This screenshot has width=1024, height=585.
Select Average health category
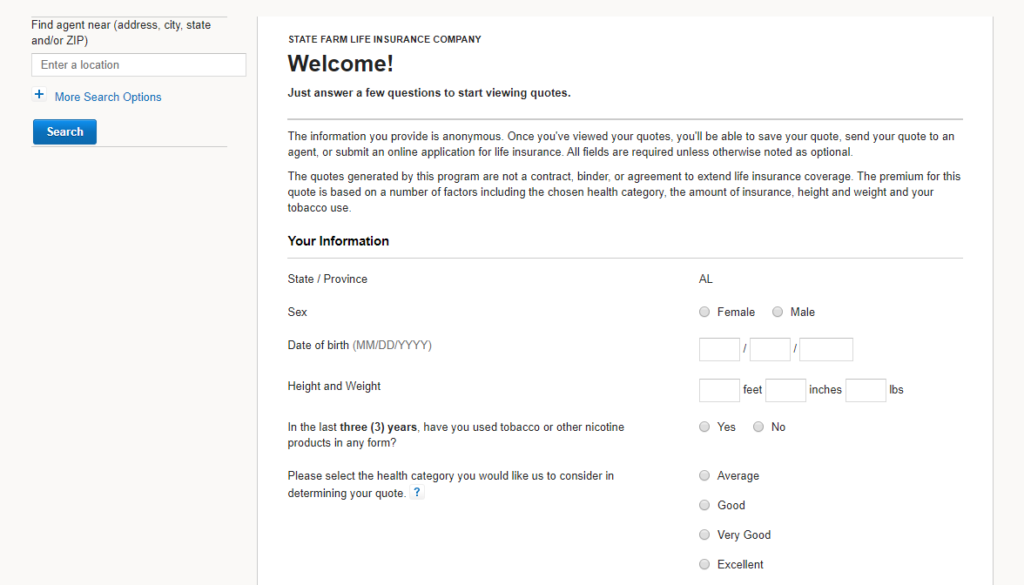[705, 476]
